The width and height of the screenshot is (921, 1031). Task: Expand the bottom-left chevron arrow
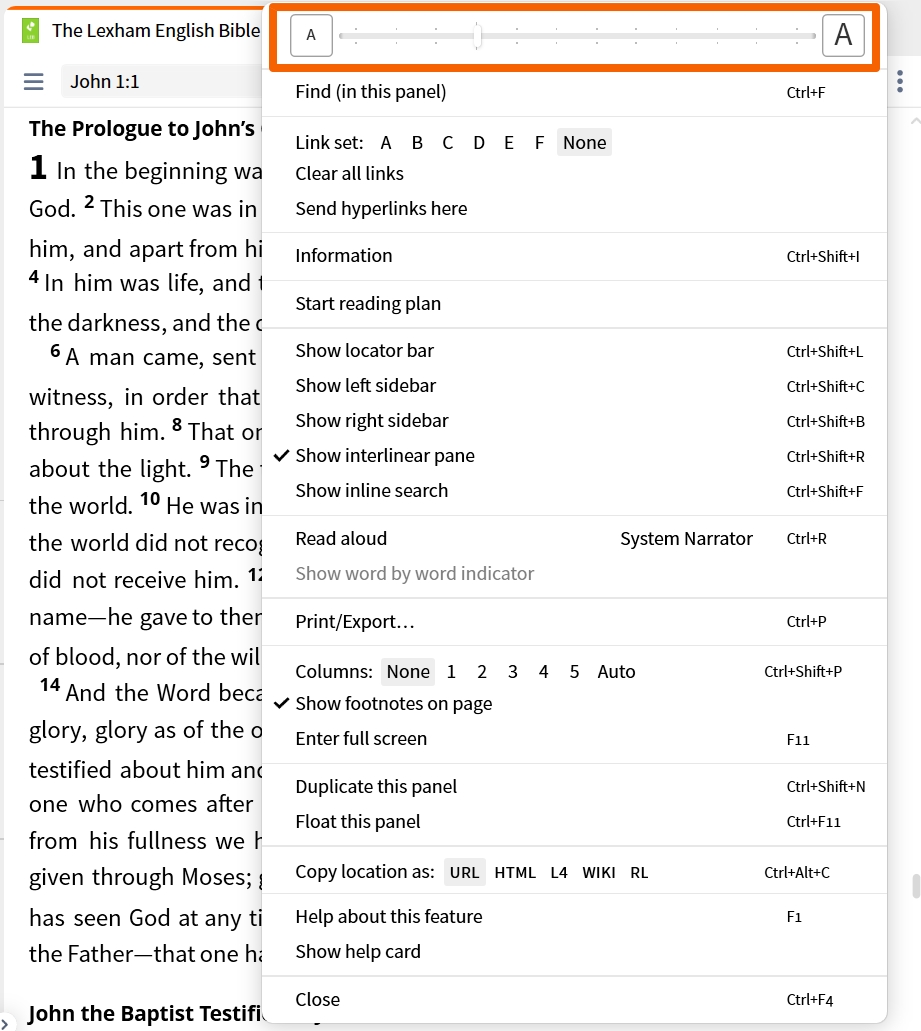4,1024
